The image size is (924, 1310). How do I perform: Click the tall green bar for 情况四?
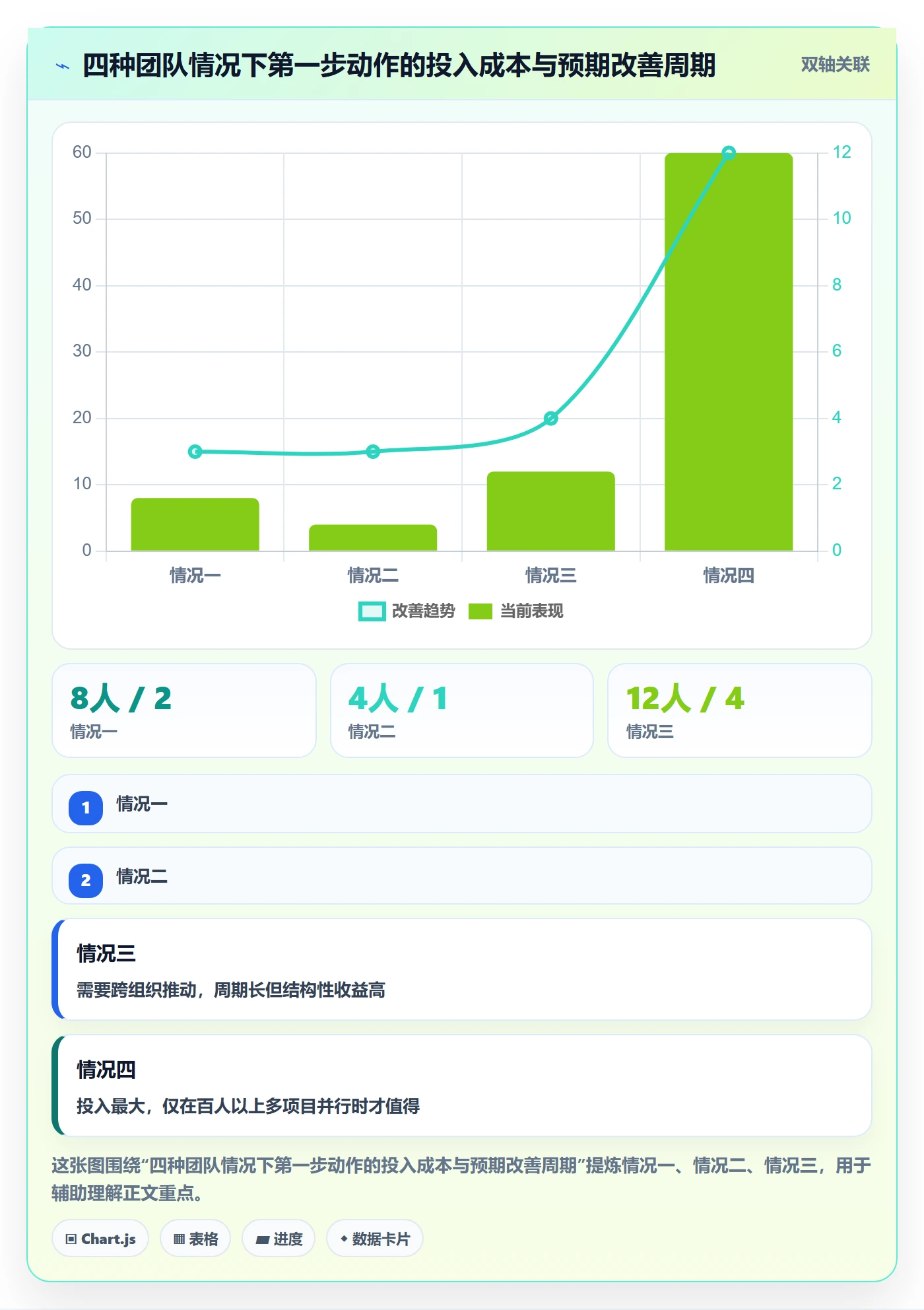click(x=729, y=352)
